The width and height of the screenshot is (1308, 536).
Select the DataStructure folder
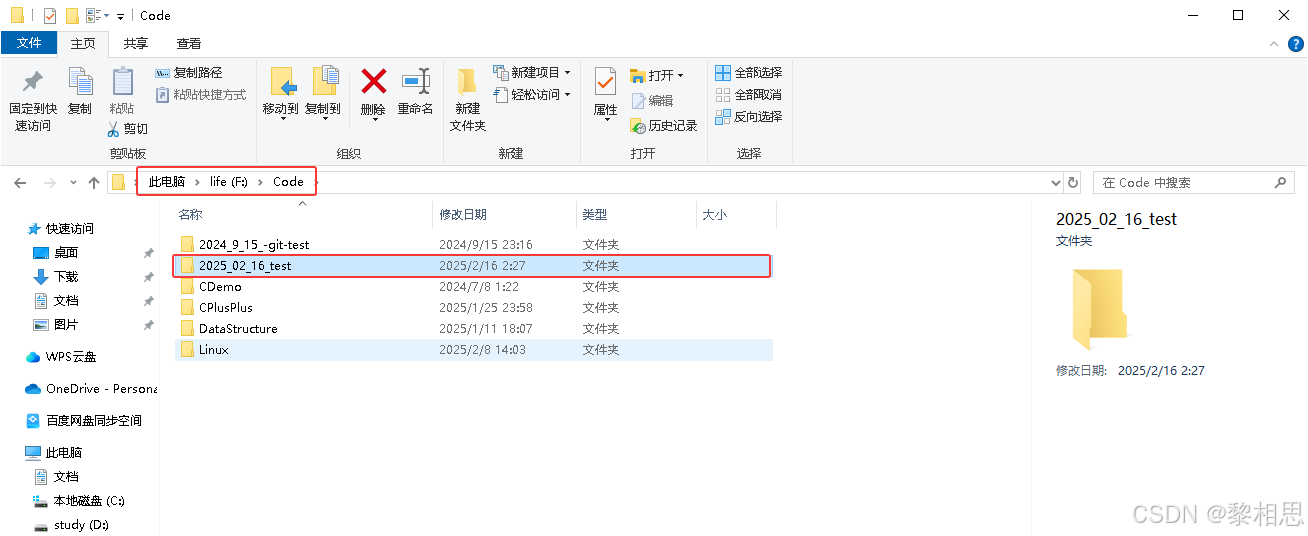click(473, 329)
